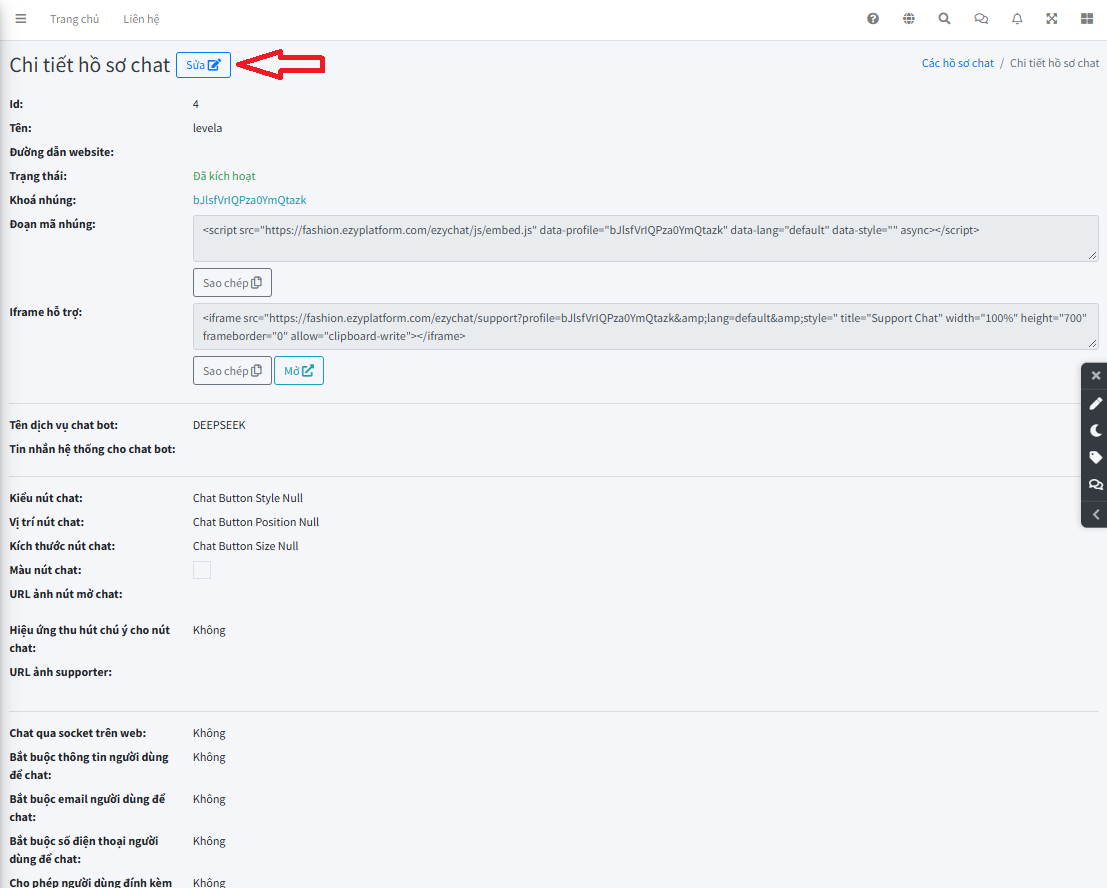Click the Kiểu nút chat label

pyautogui.click(x=46, y=498)
